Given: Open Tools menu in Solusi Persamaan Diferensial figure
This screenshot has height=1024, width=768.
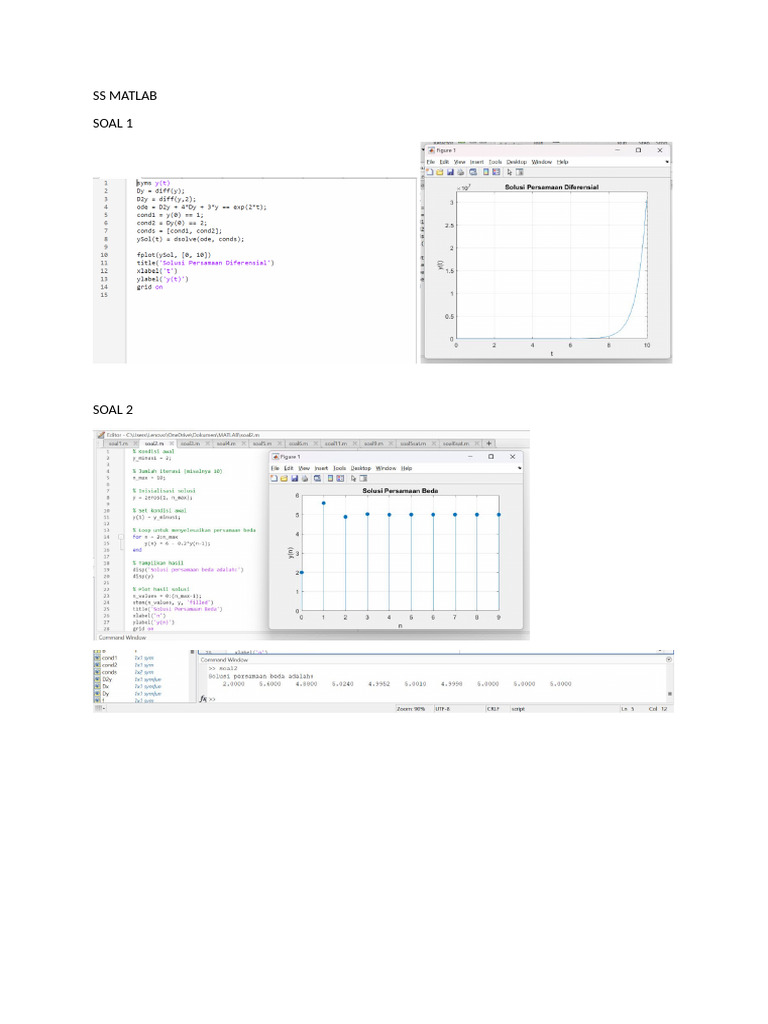Looking at the screenshot, I should click(x=495, y=162).
